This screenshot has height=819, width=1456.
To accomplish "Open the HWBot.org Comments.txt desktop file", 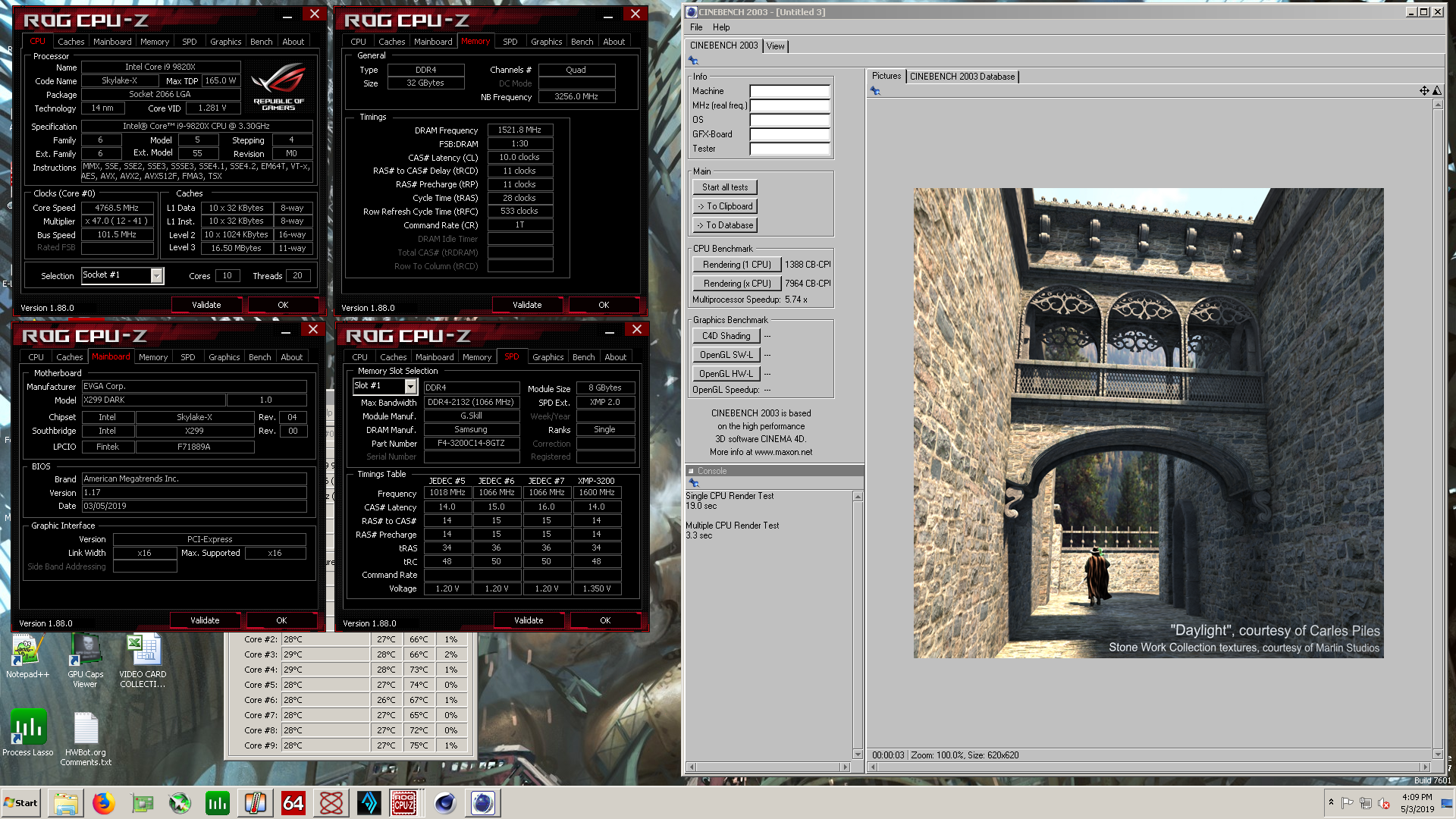I will 86,739.
